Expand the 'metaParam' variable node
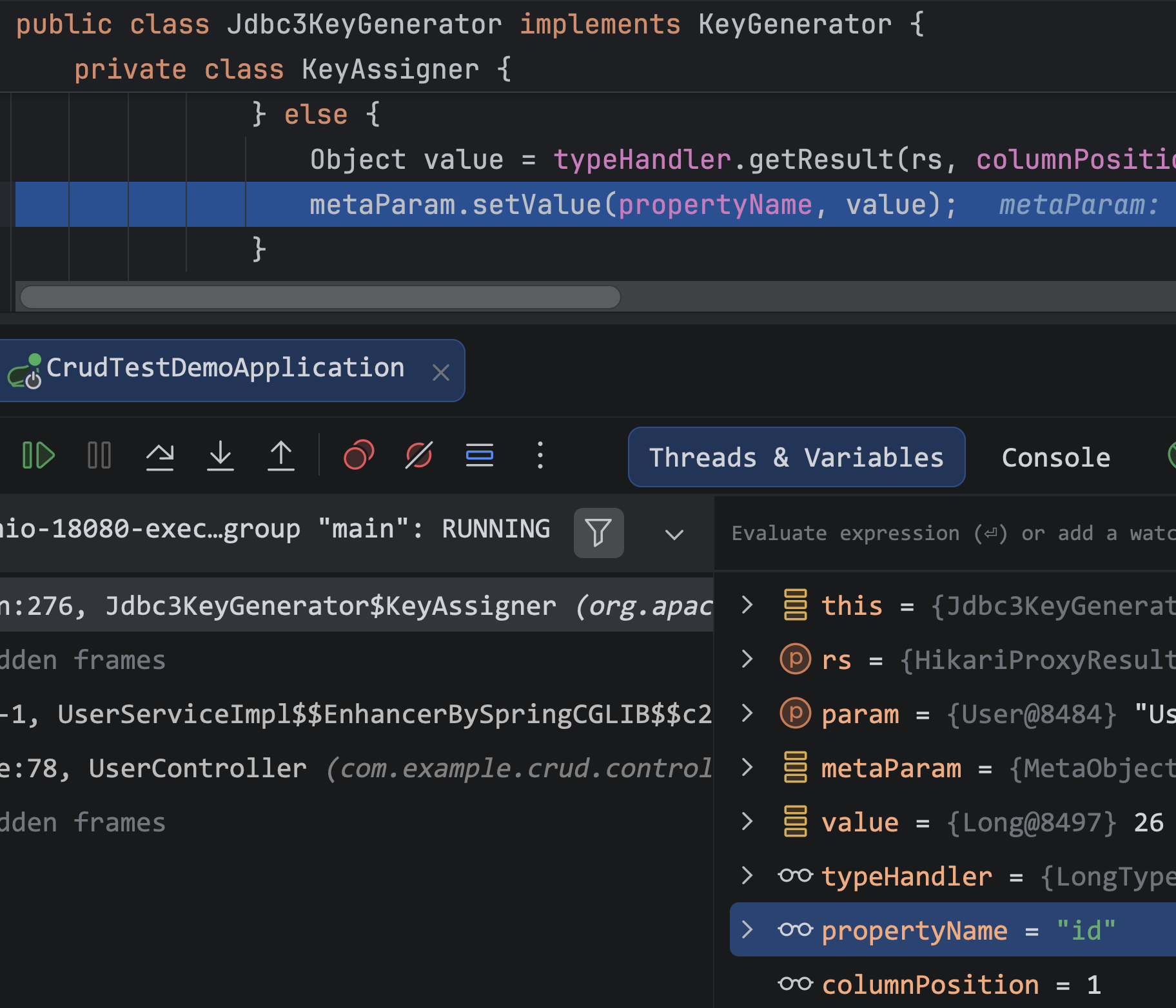 747,767
